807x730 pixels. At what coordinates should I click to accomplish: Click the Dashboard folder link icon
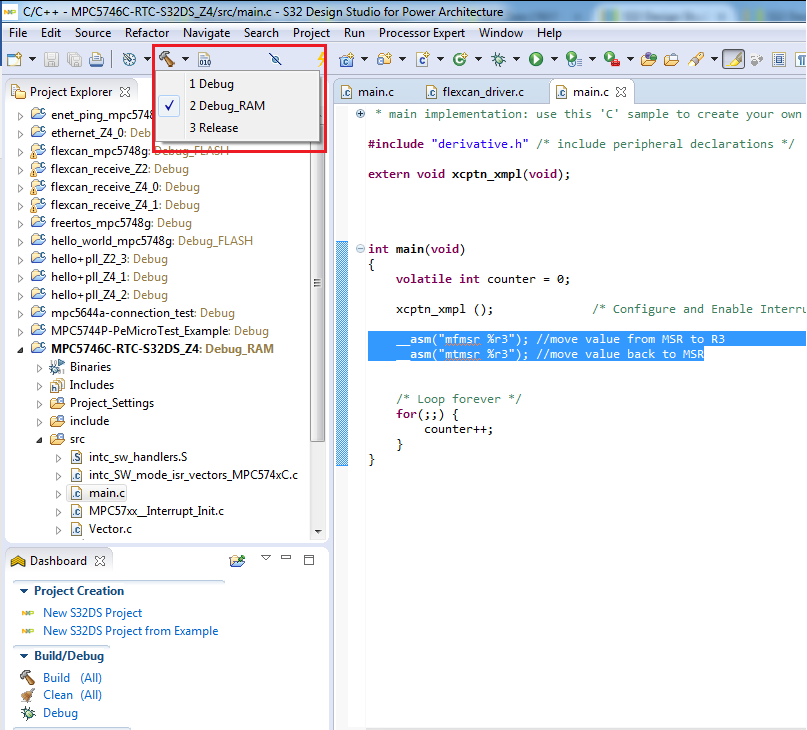coord(237,560)
